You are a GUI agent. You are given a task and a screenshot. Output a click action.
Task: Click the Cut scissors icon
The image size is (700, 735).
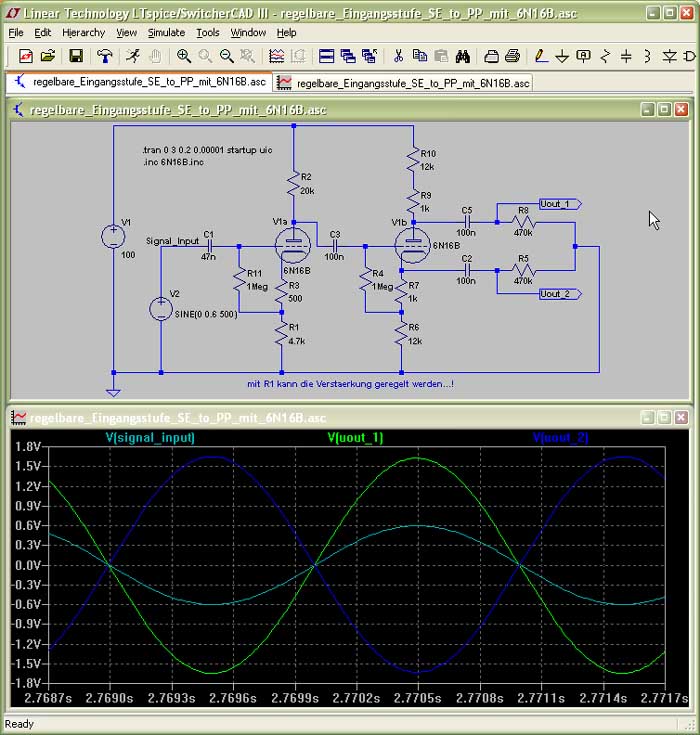point(398,56)
